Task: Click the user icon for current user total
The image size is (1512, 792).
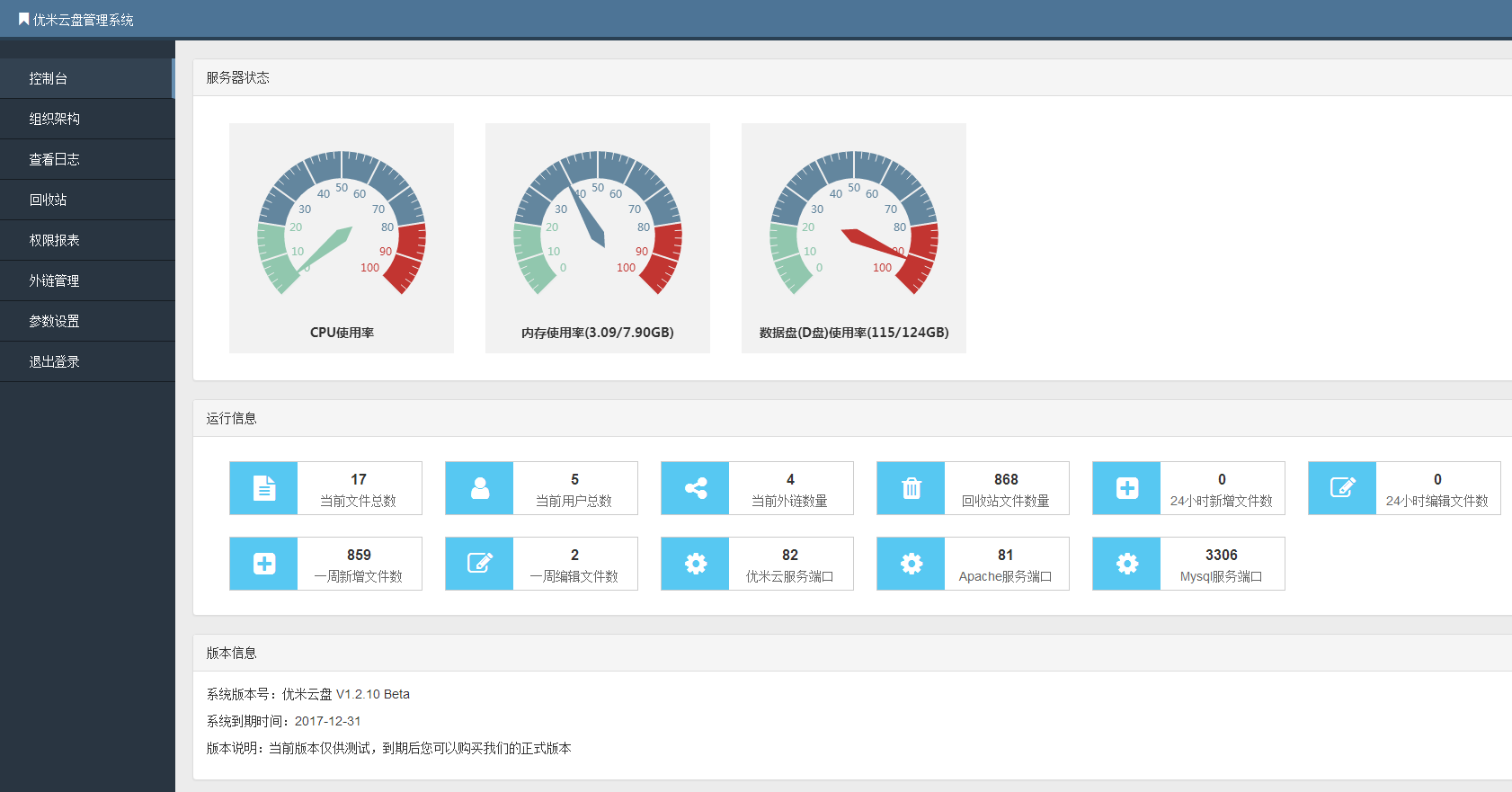Action: click(x=479, y=488)
